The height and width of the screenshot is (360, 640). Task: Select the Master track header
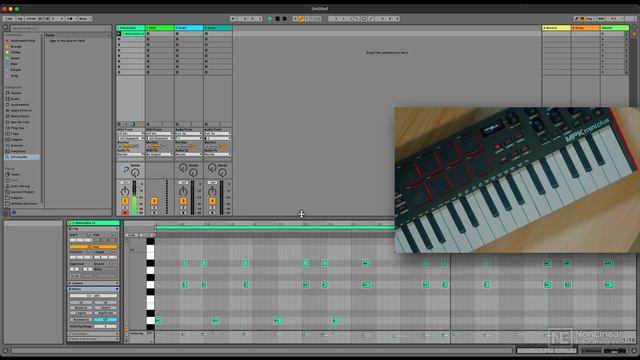tap(614, 28)
